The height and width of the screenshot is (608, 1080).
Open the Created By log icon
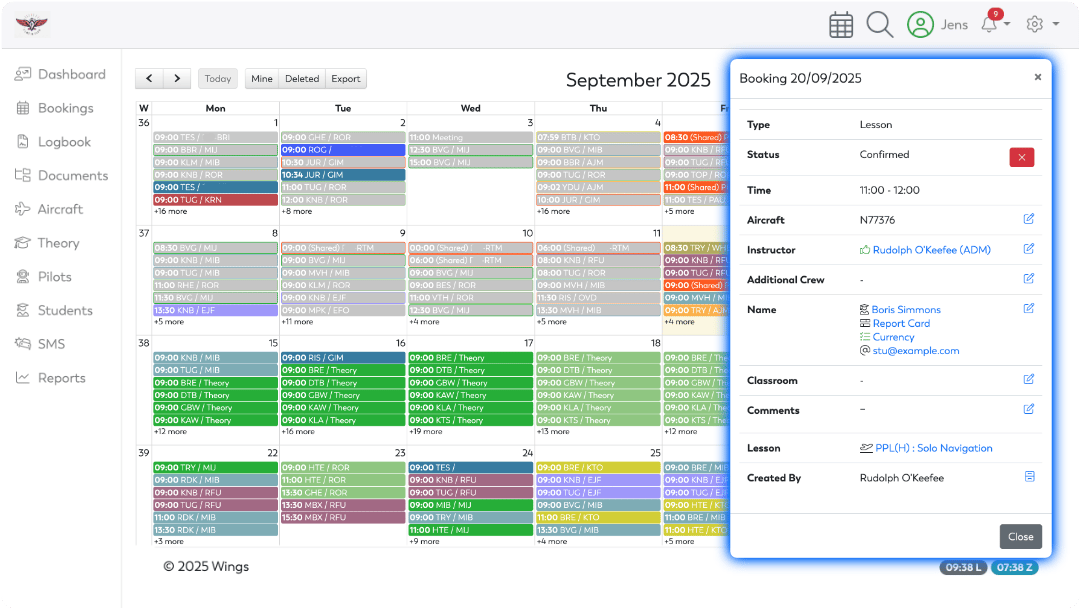(1029, 477)
